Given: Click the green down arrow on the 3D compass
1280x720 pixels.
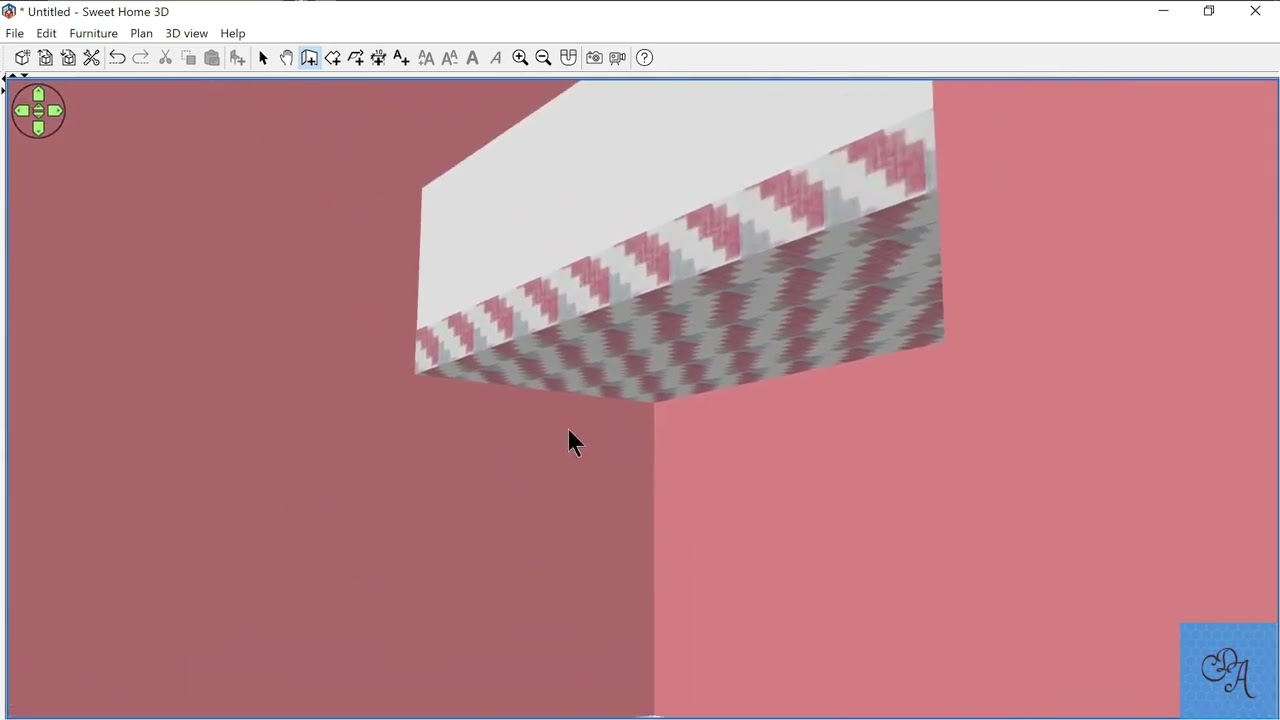Looking at the screenshot, I should pos(38,128).
